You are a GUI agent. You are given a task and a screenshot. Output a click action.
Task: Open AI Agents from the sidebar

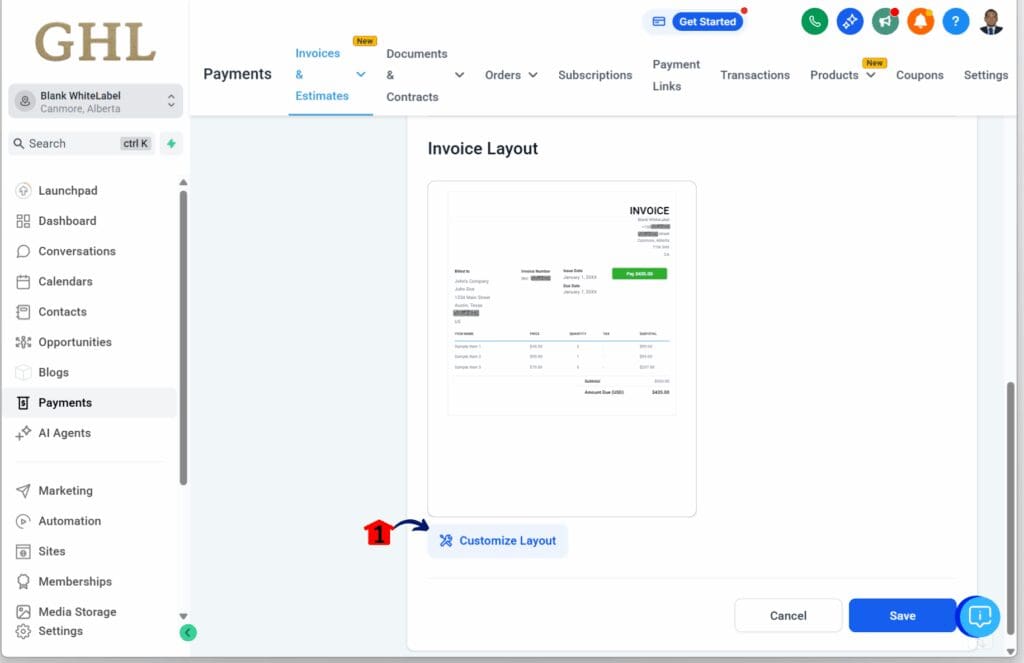coord(65,433)
